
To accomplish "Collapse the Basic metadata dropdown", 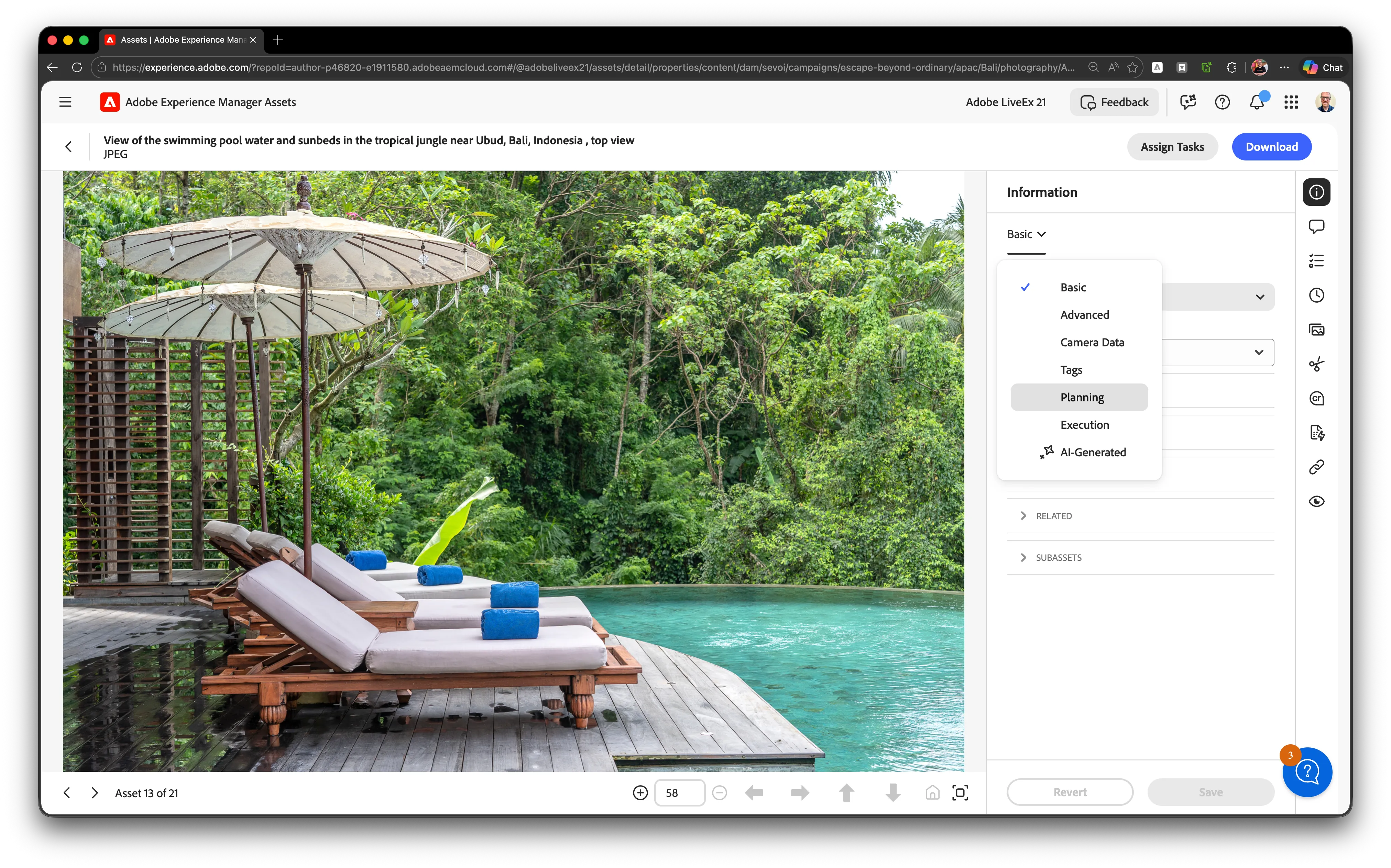I will tap(1026, 234).
